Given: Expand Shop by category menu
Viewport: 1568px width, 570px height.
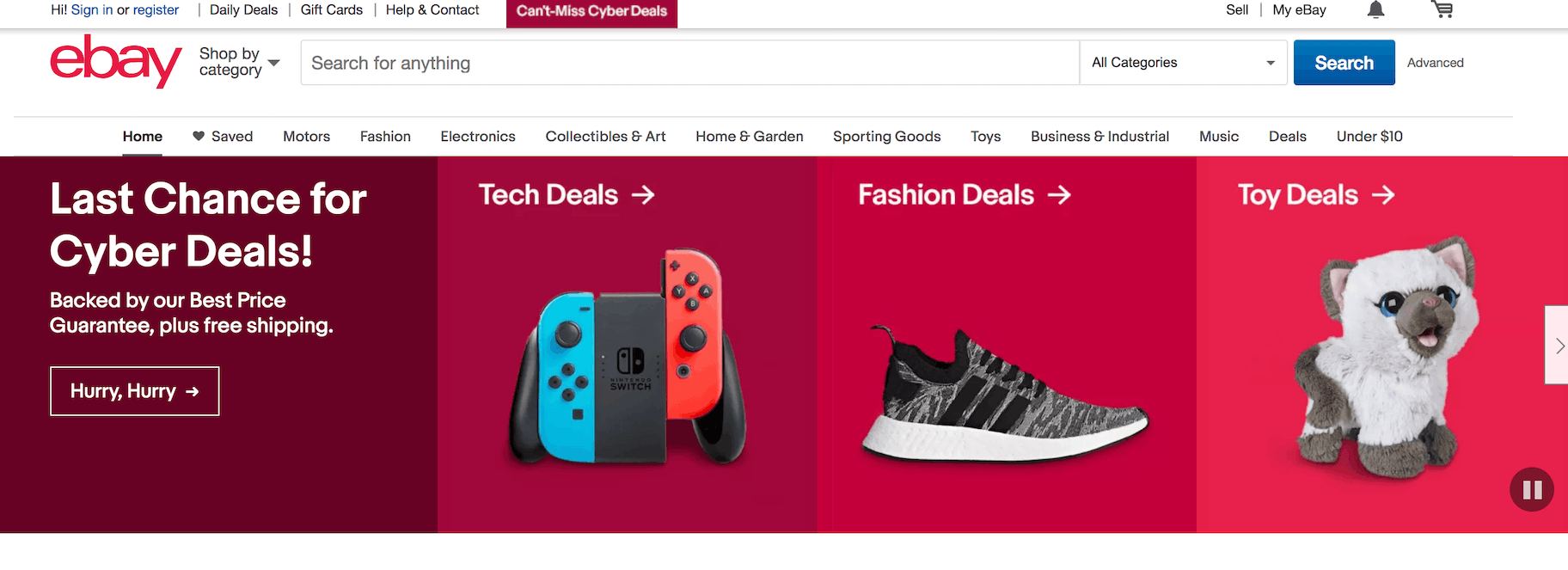Looking at the screenshot, I should [239, 62].
